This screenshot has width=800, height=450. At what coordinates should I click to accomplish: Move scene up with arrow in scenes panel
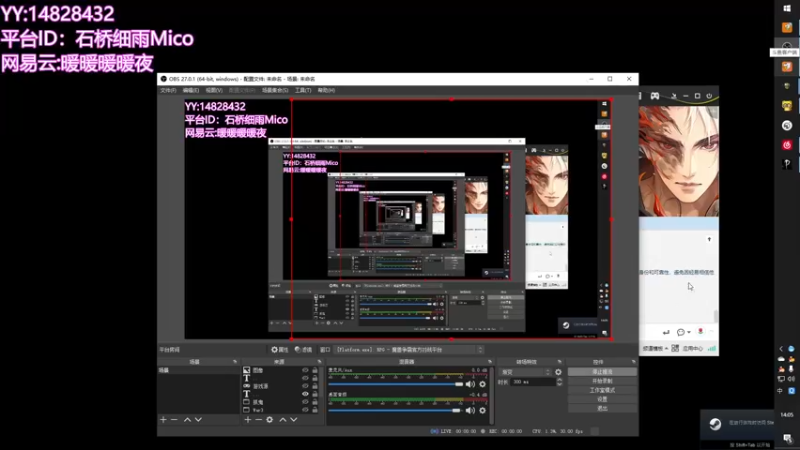[x=187, y=419]
